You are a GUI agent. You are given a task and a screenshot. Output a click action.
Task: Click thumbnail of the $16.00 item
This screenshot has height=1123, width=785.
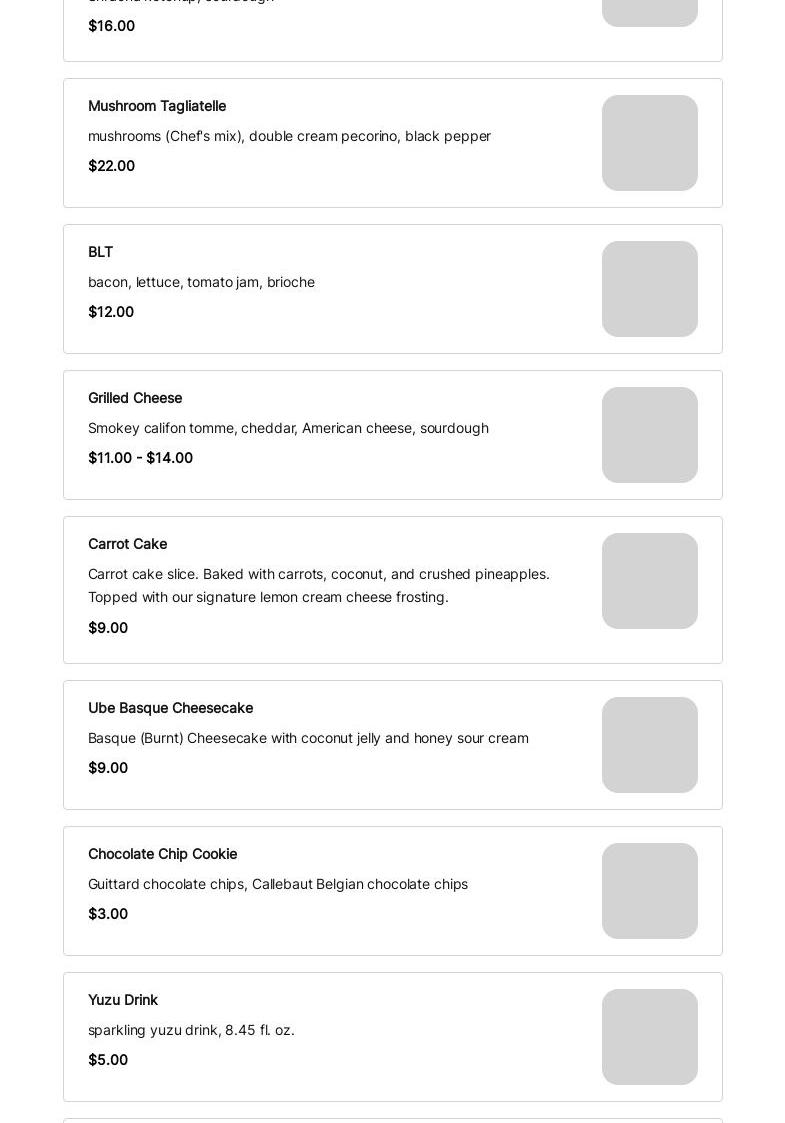coord(649,10)
